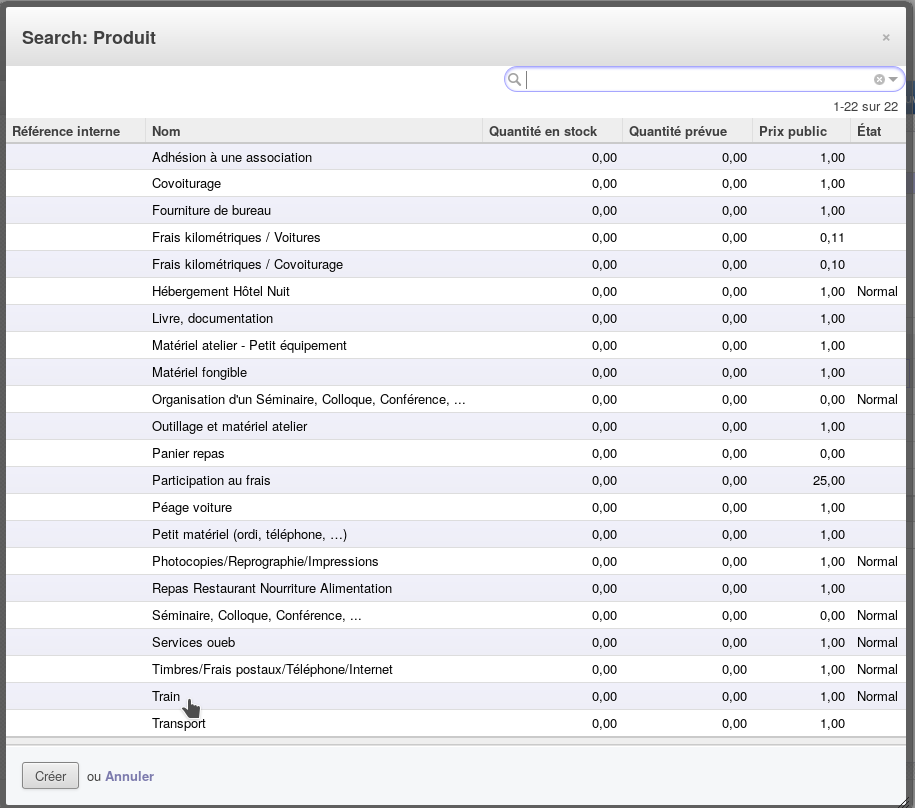Viewport: 915px width, 808px height.
Task: Pick Frais kilométriques / Voitures
Action: [456, 237]
